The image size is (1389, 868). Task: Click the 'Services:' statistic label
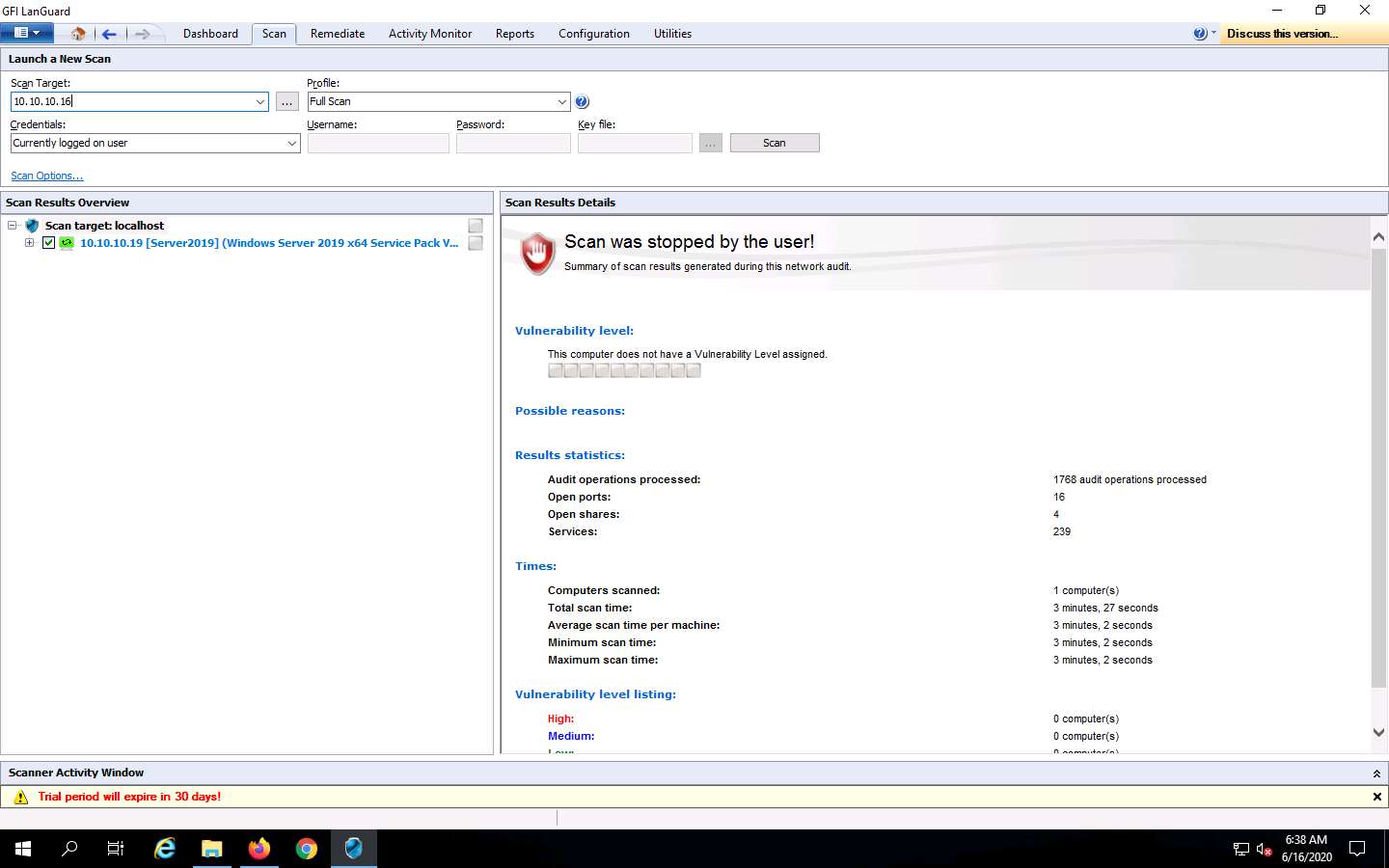pos(572,531)
